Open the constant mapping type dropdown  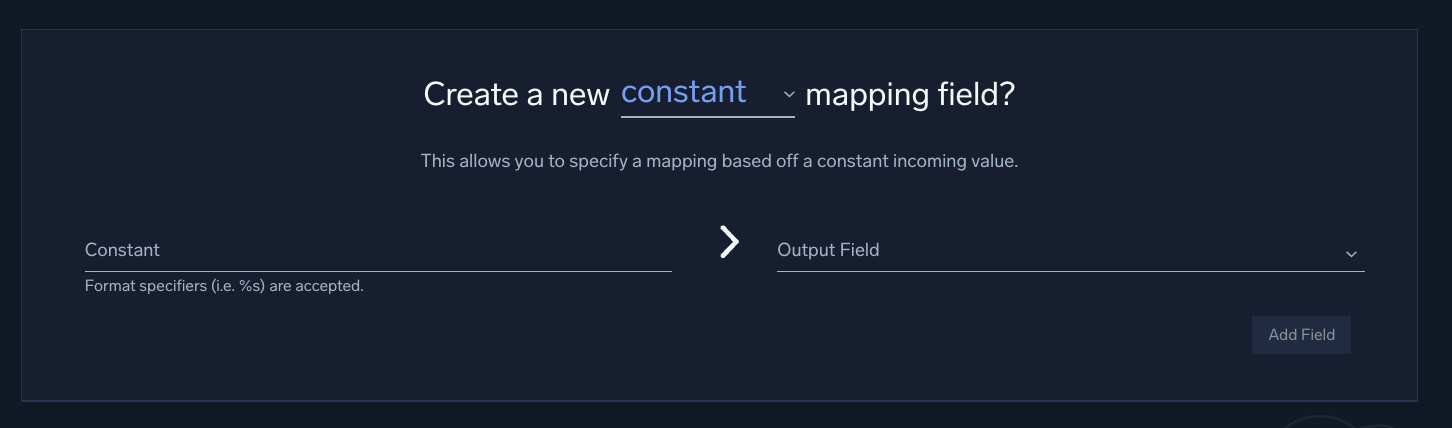pyautogui.click(x=707, y=94)
